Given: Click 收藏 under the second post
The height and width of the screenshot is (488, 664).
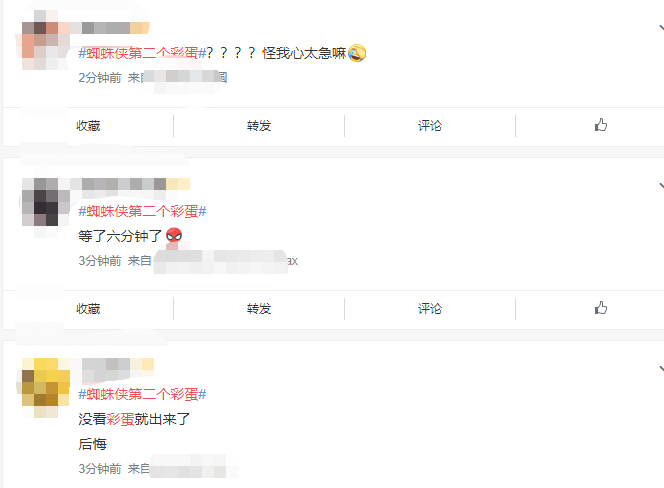Looking at the screenshot, I should tap(88, 309).
